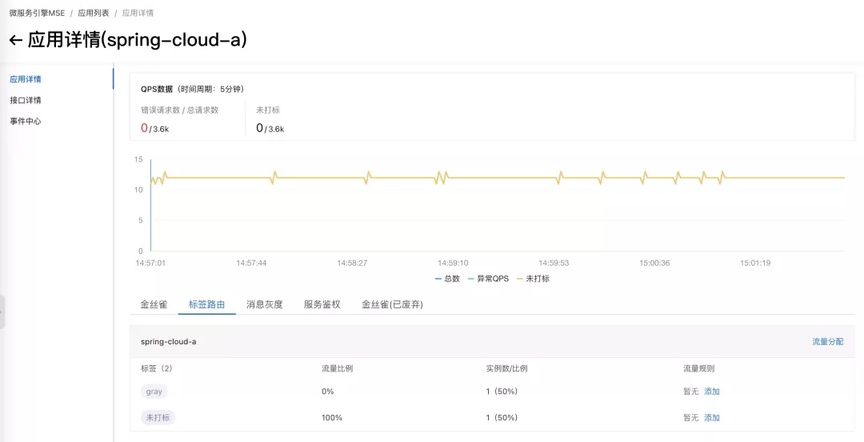Click the 14:57:01 time axis label
The width and height of the screenshot is (864, 442).
point(150,263)
